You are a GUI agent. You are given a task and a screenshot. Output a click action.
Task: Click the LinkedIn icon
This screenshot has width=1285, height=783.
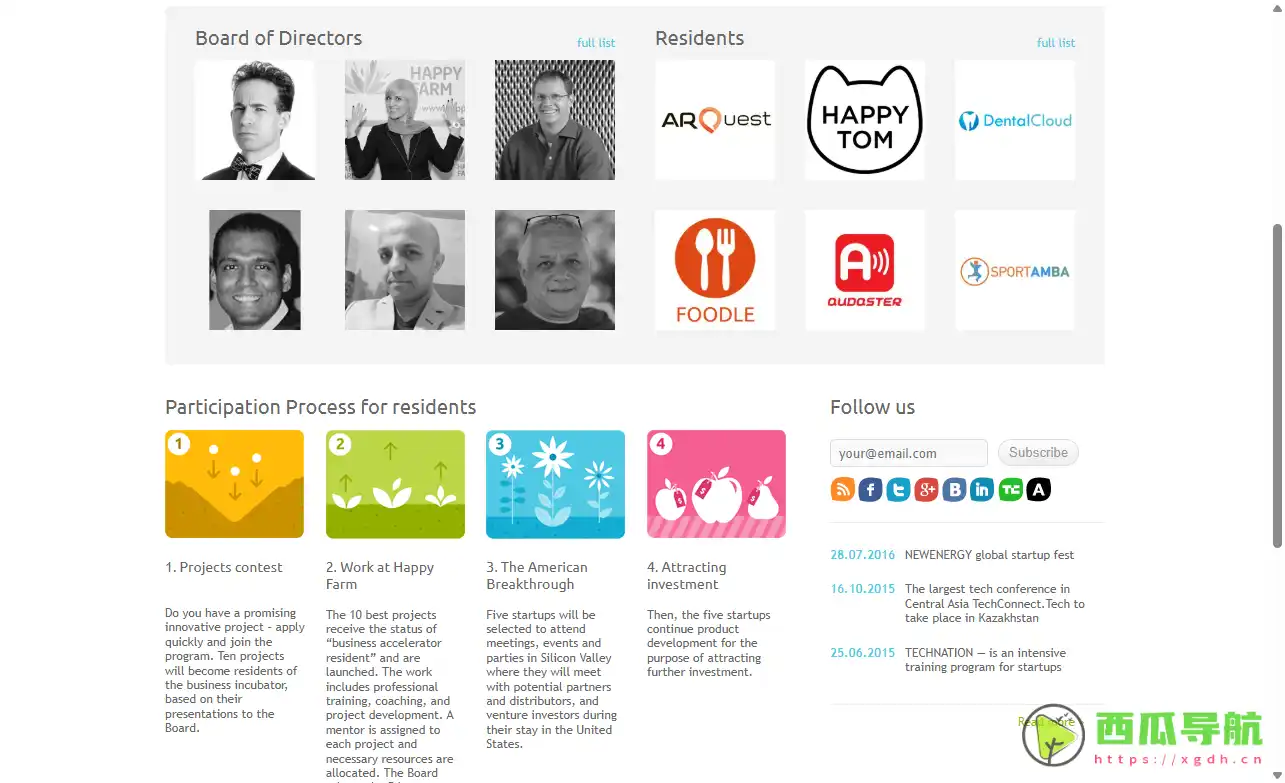click(x=982, y=490)
